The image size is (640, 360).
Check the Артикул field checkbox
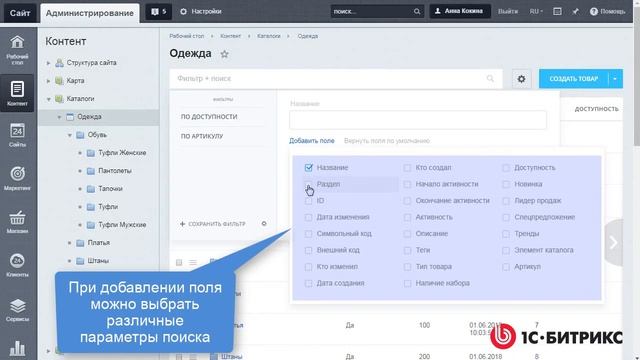point(506,267)
